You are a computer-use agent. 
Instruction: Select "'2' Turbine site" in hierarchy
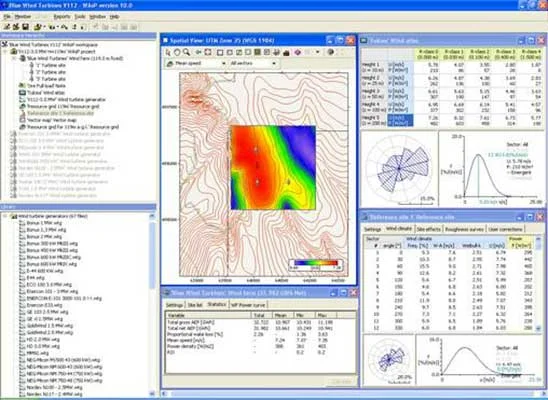click(51, 72)
